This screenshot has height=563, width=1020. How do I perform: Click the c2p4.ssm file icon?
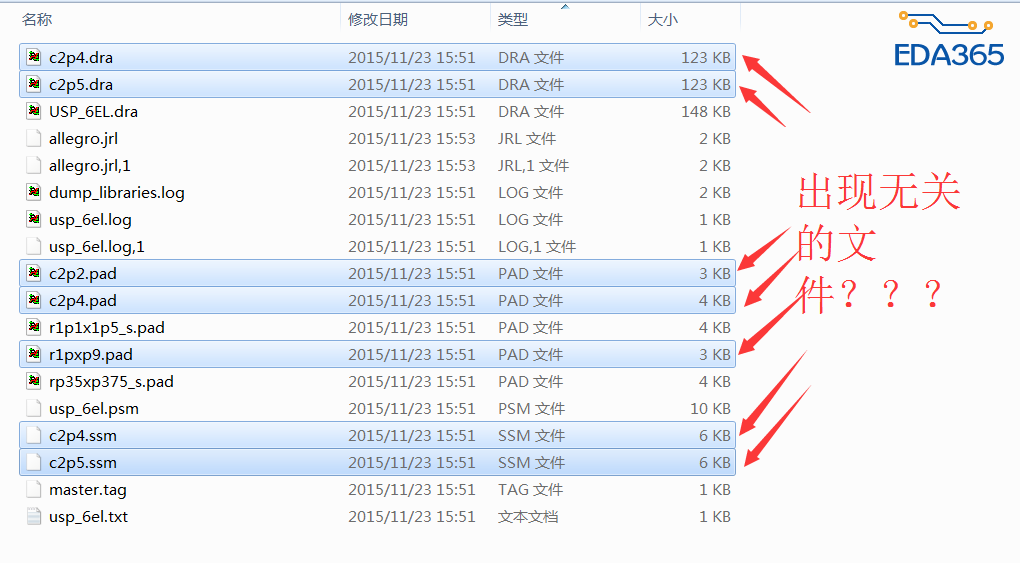pyautogui.click(x=34, y=435)
